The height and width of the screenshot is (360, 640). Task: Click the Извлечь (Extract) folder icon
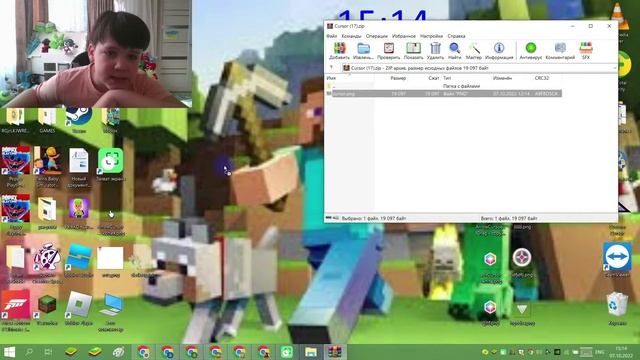pyautogui.click(x=363, y=51)
